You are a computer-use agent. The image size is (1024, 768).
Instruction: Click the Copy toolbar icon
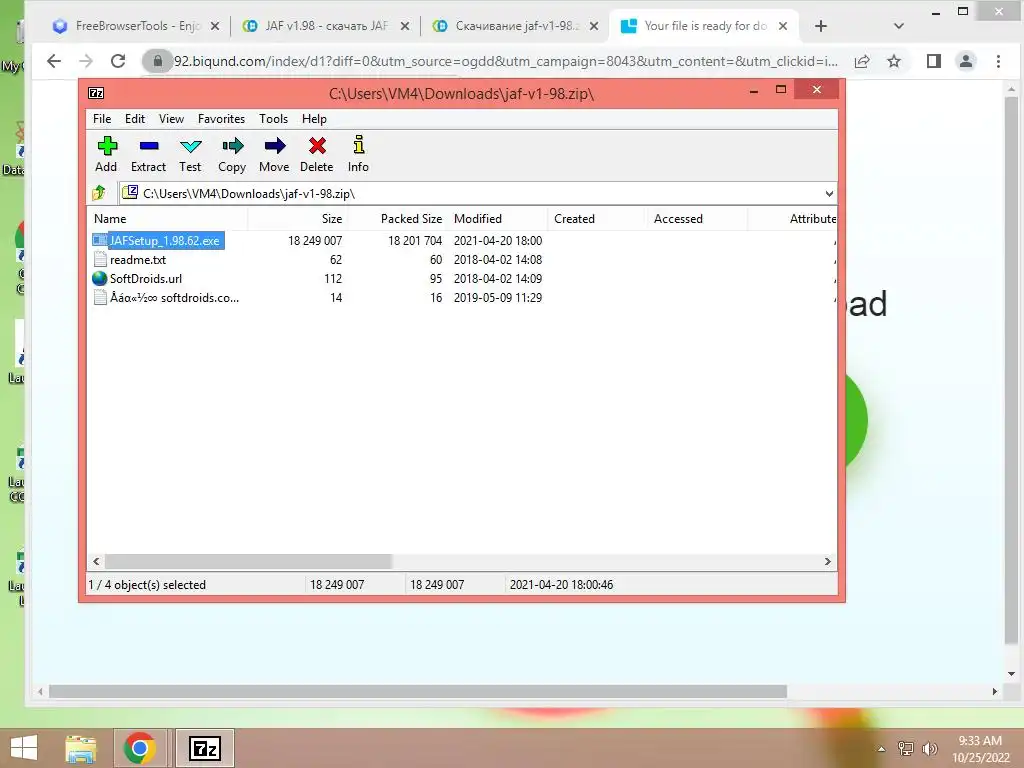[232, 146]
